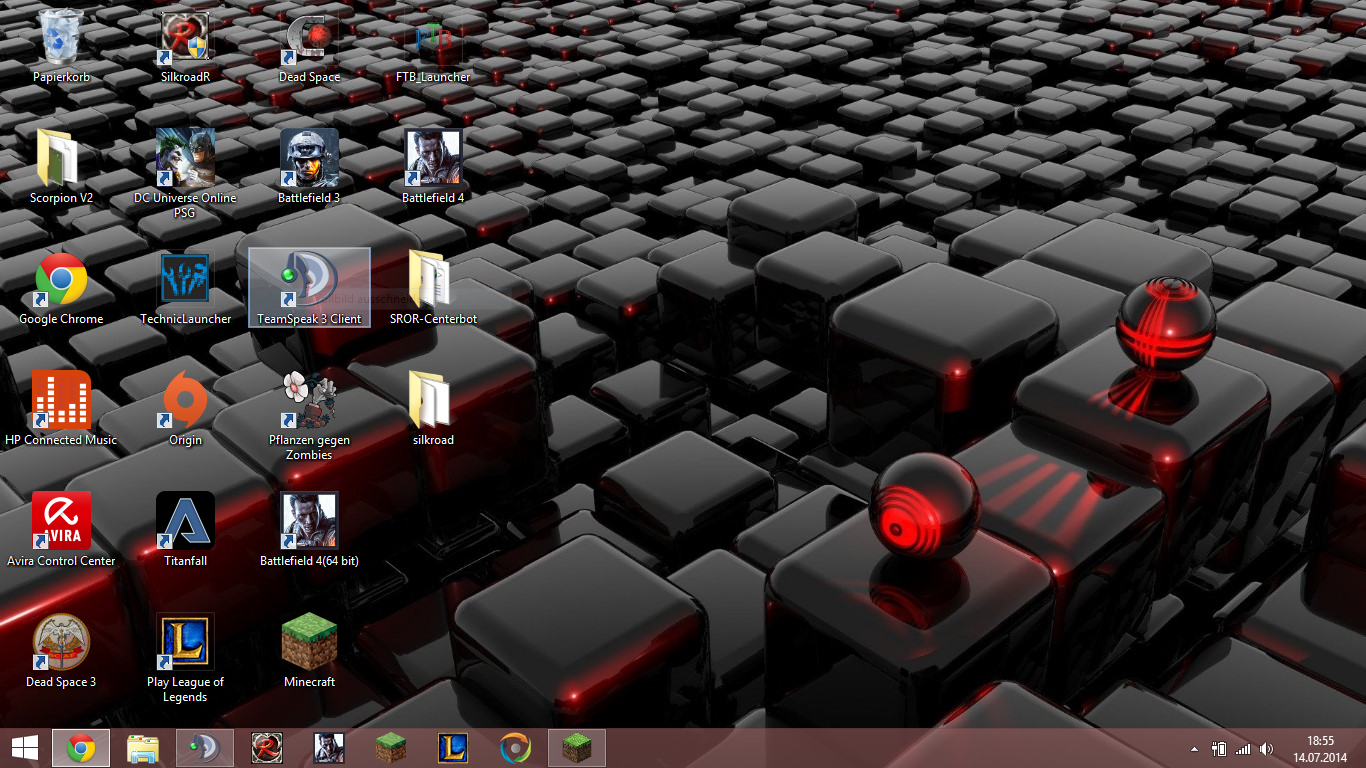1366x768 pixels.
Task: Open File Explorer from the taskbar
Action: (143, 748)
